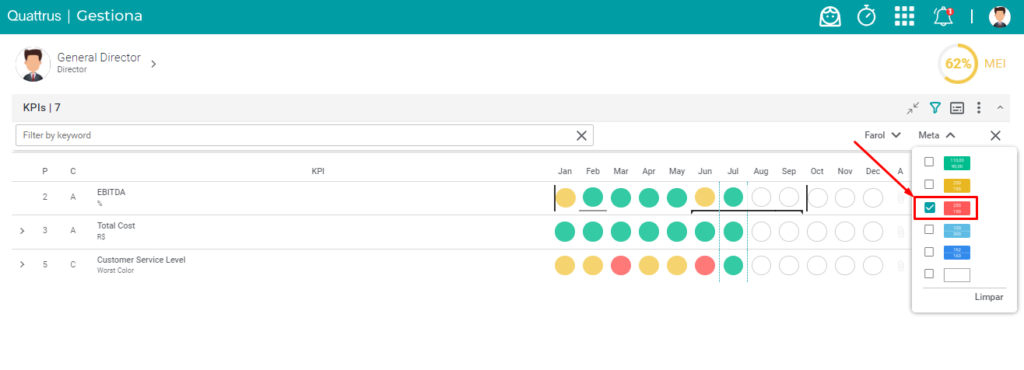The image size is (1024, 370).
Task: Click the Sep month column header
Action: click(789, 171)
